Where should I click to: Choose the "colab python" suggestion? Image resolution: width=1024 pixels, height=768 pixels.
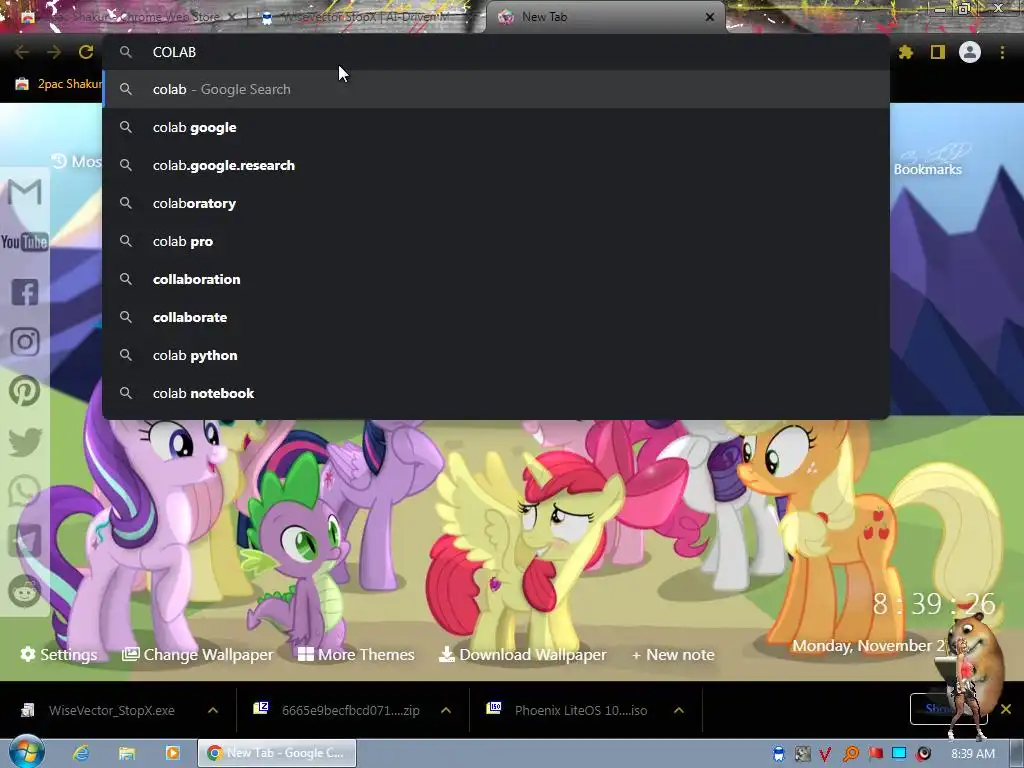[x=496, y=355]
